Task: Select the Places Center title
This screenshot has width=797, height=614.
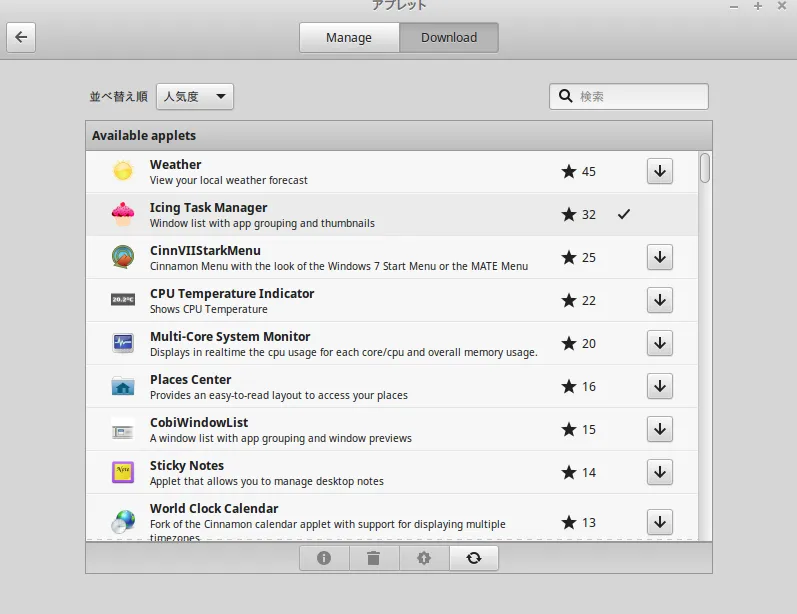Action: coord(191,380)
